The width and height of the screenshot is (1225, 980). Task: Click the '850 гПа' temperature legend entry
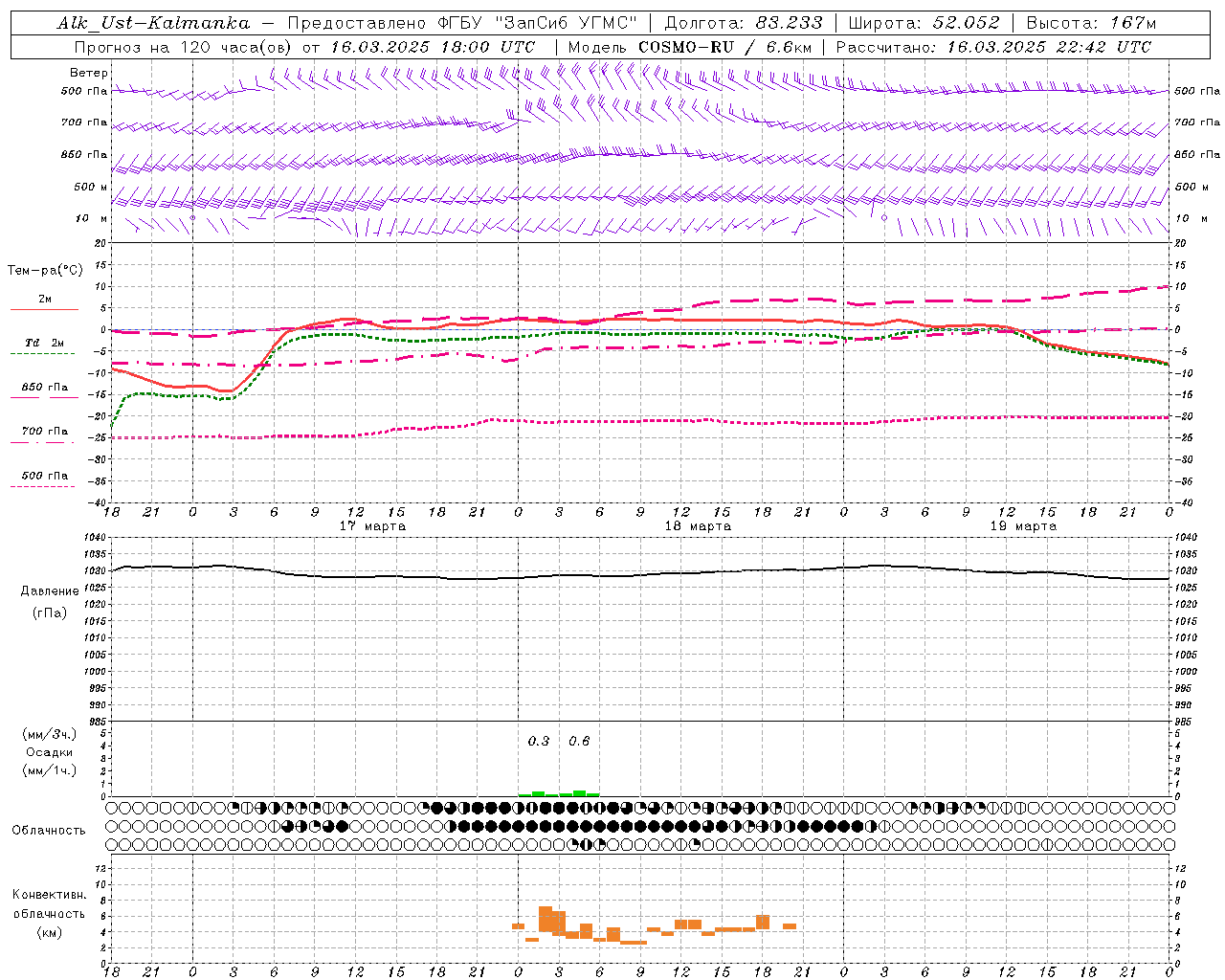coord(44,388)
